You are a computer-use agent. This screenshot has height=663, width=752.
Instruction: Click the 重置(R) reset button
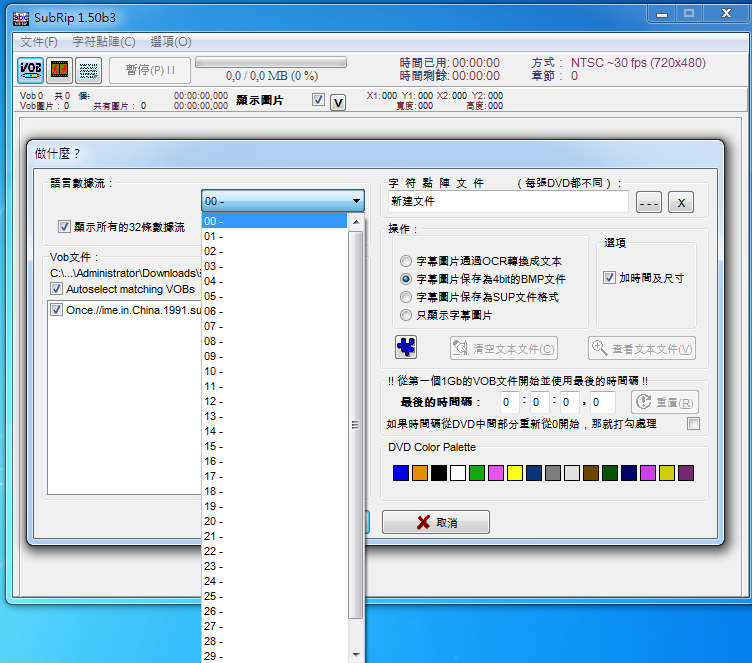[x=665, y=402]
